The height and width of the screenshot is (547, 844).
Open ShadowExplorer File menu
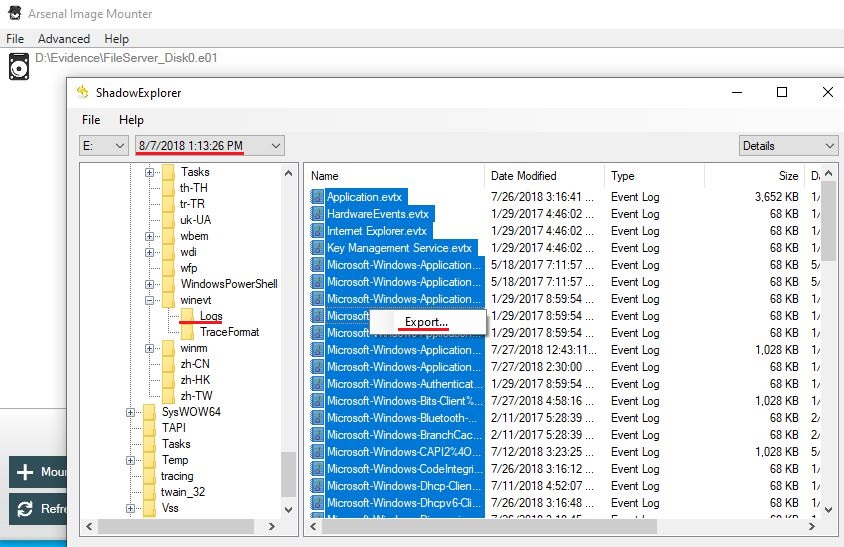(x=91, y=120)
